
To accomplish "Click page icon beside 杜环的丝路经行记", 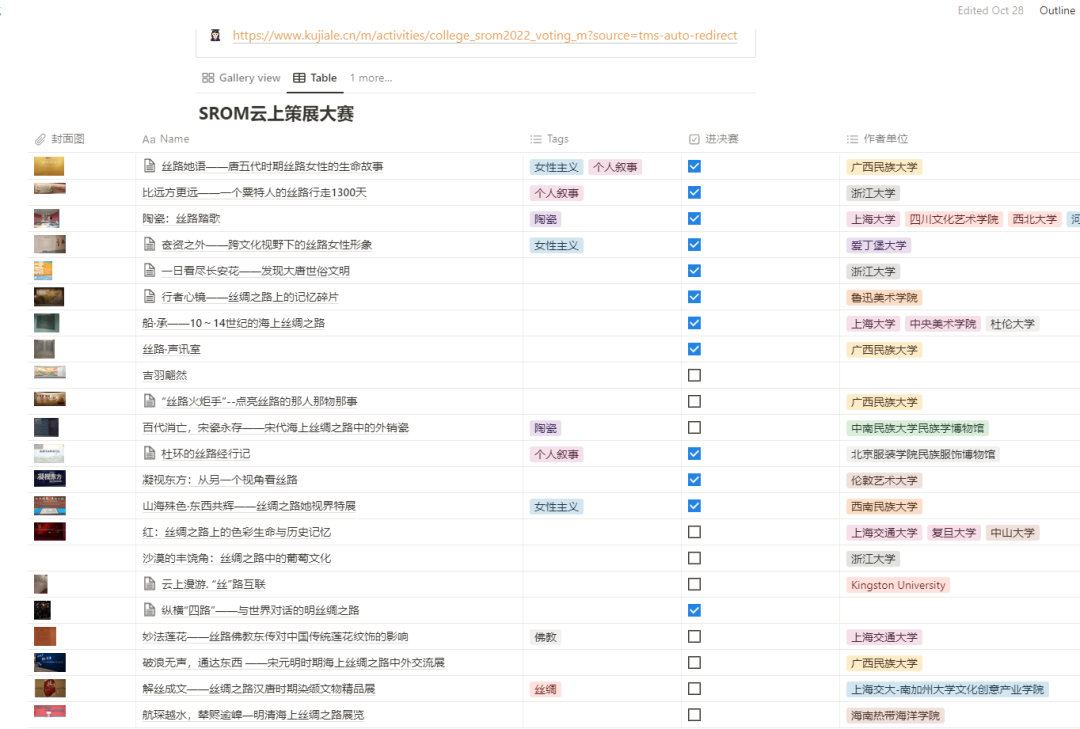I will pyautogui.click(x=150, y=454).
